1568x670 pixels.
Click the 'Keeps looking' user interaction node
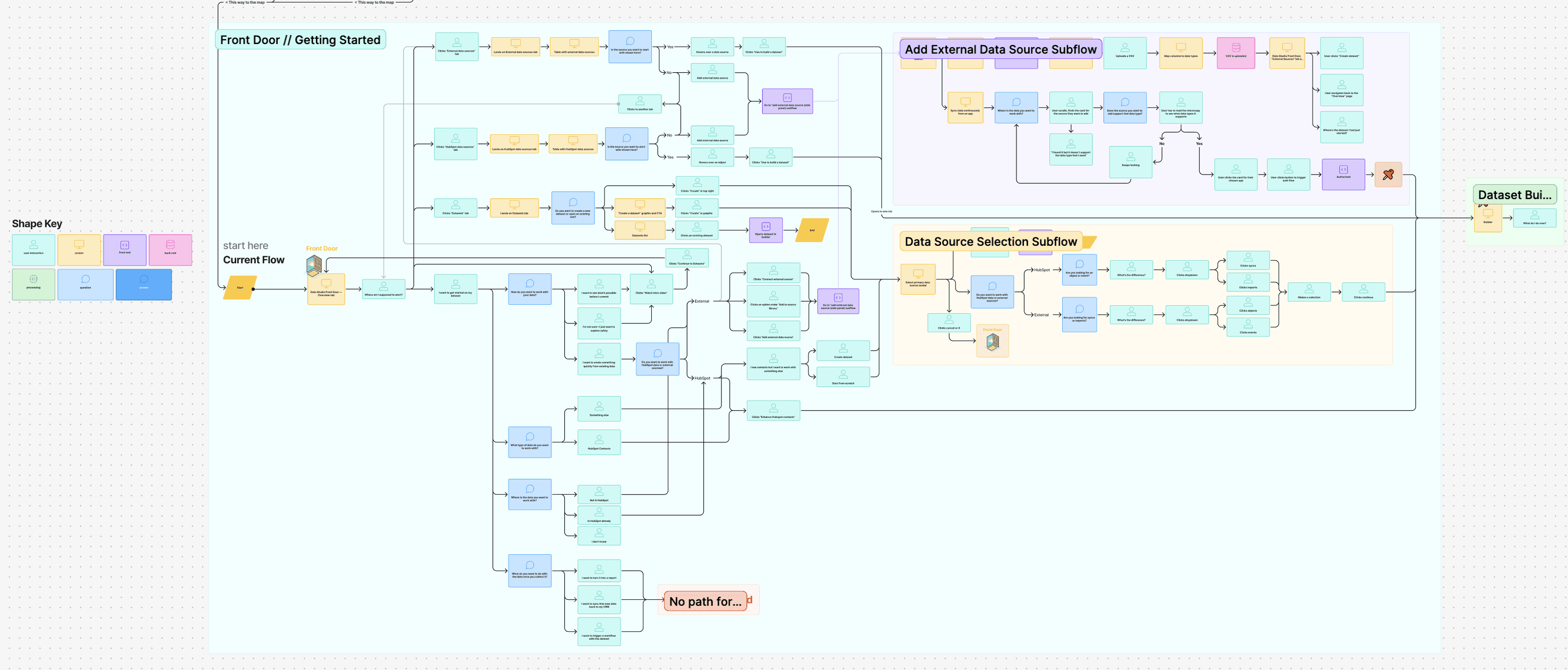click(x=1130, y=161)
